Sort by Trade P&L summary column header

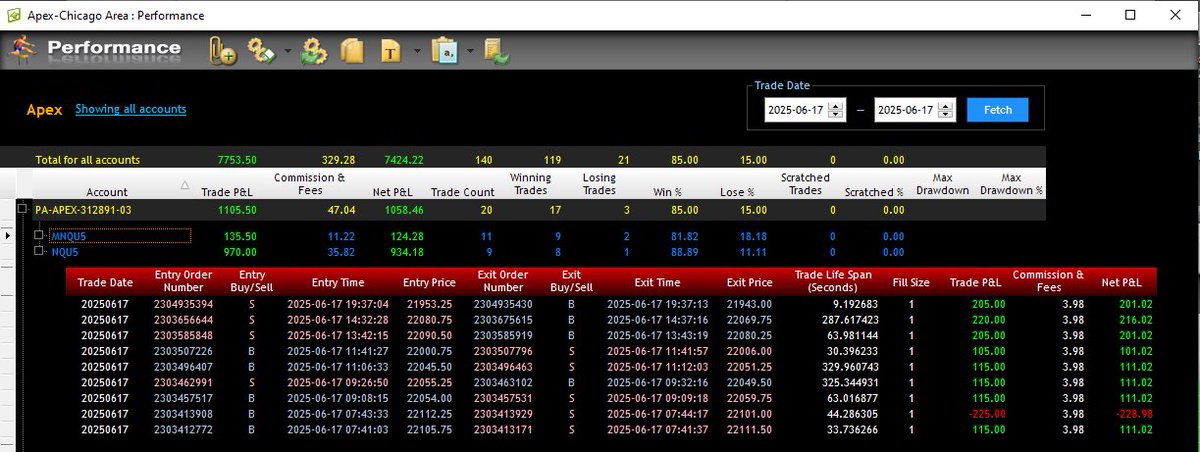(x=229, y=192)
